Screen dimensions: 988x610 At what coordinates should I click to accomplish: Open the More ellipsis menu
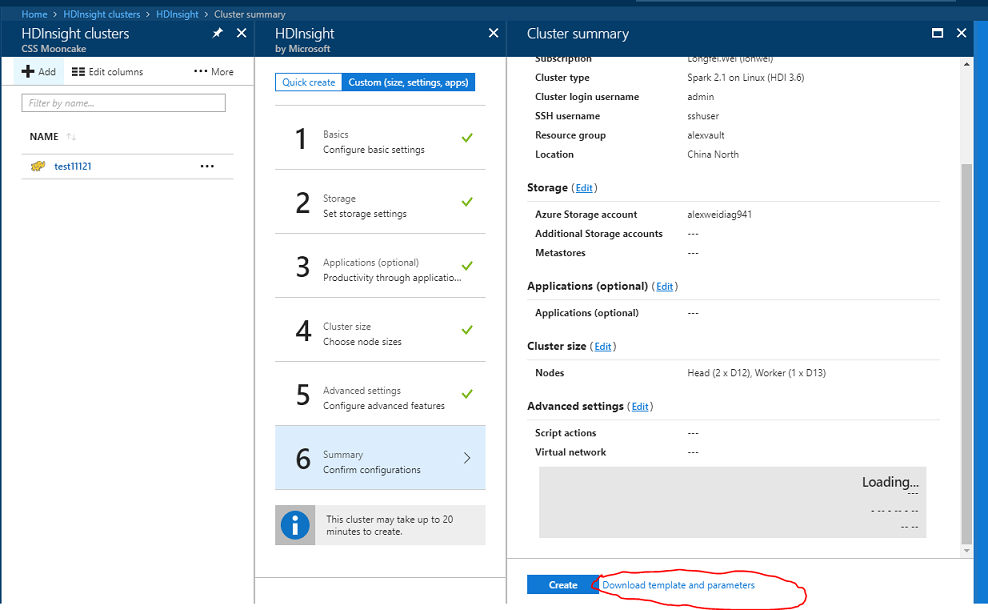213,72
